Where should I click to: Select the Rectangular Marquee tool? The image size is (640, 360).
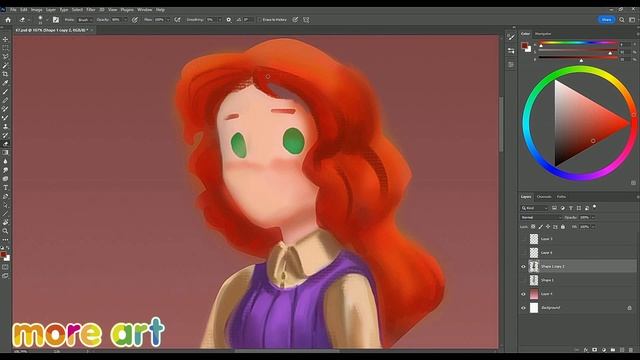click(5, 48)
